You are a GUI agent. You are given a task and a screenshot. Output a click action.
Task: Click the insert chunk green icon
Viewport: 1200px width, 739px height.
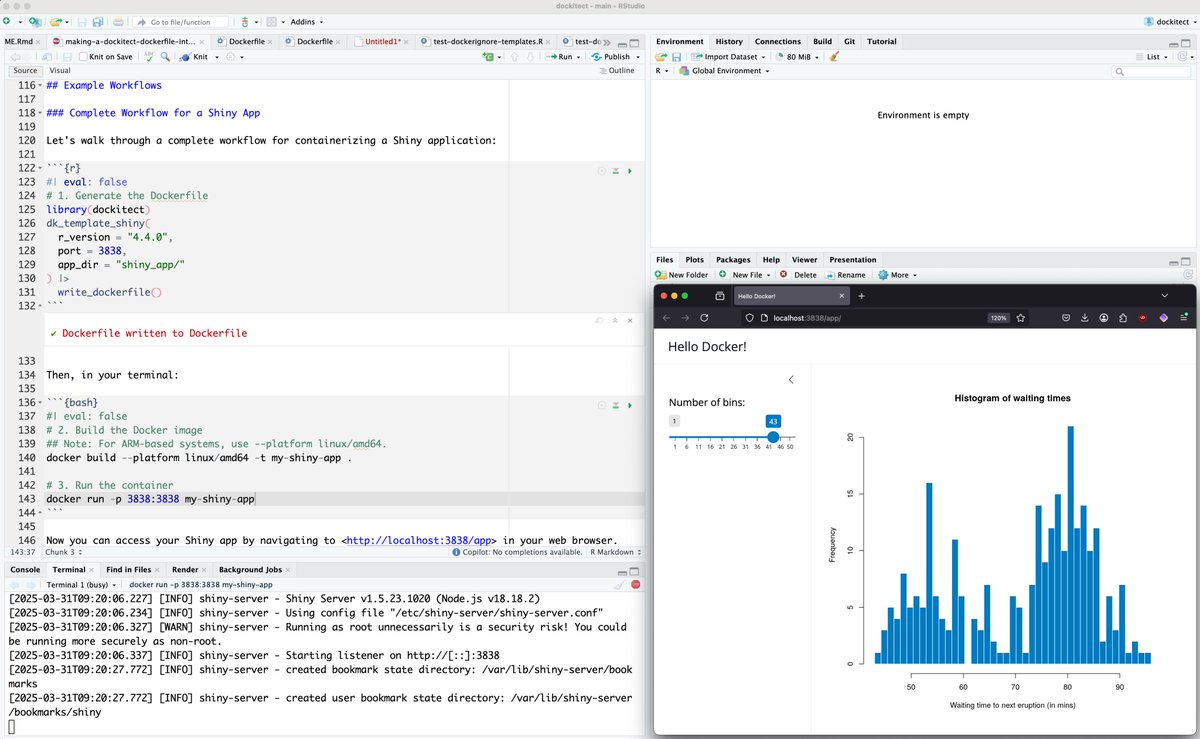click(487, 57)
